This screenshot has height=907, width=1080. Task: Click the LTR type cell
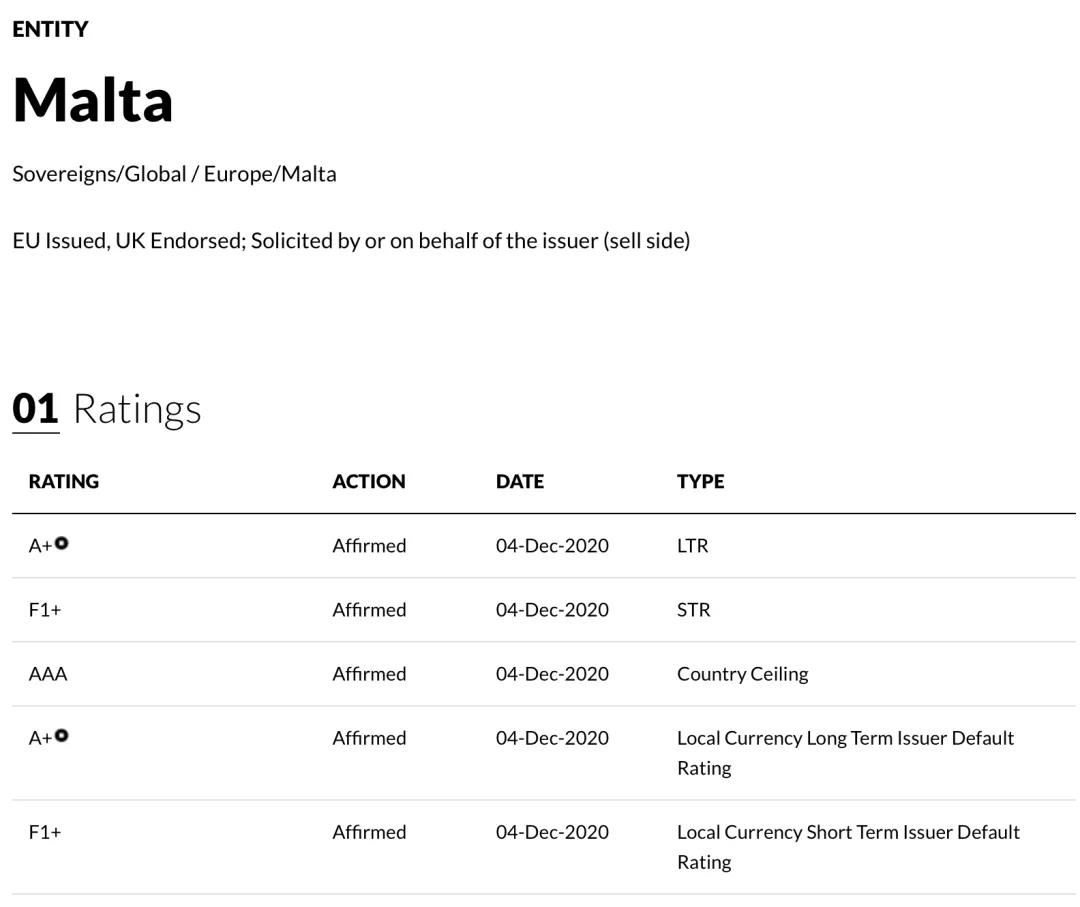[692, 546]
